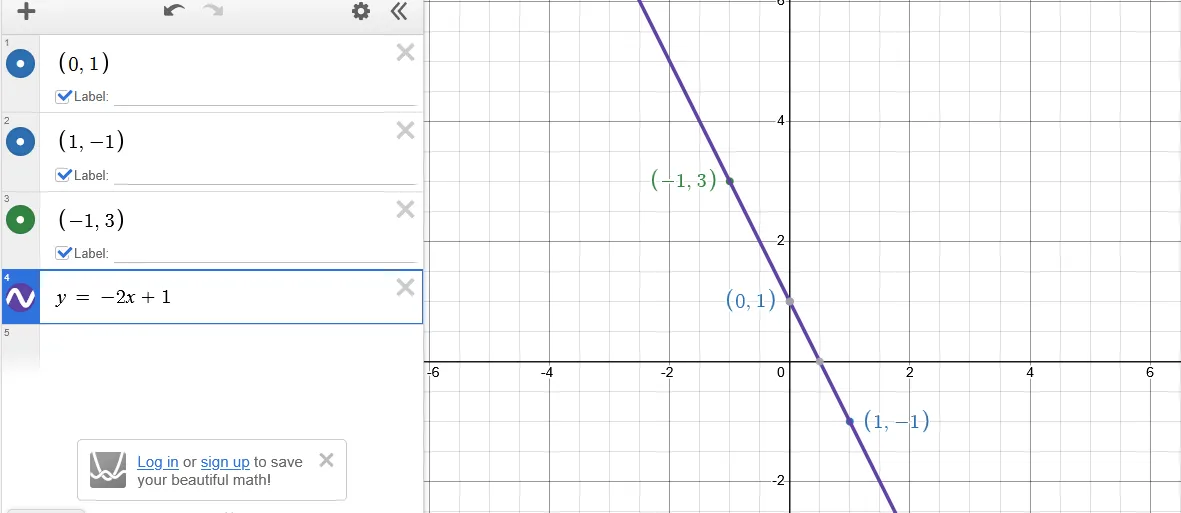Screen dimensions: 1181x513
Task: Click the (−1, 3) graph label
Action: pyautogui.click(x=683, y=180)
